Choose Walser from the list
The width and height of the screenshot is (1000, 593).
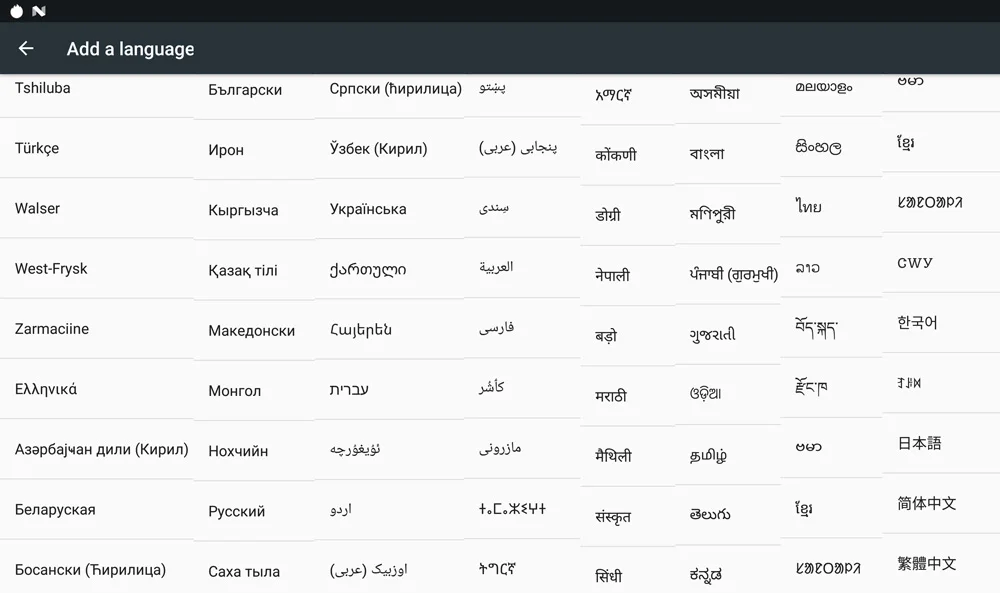coord(37,209)
